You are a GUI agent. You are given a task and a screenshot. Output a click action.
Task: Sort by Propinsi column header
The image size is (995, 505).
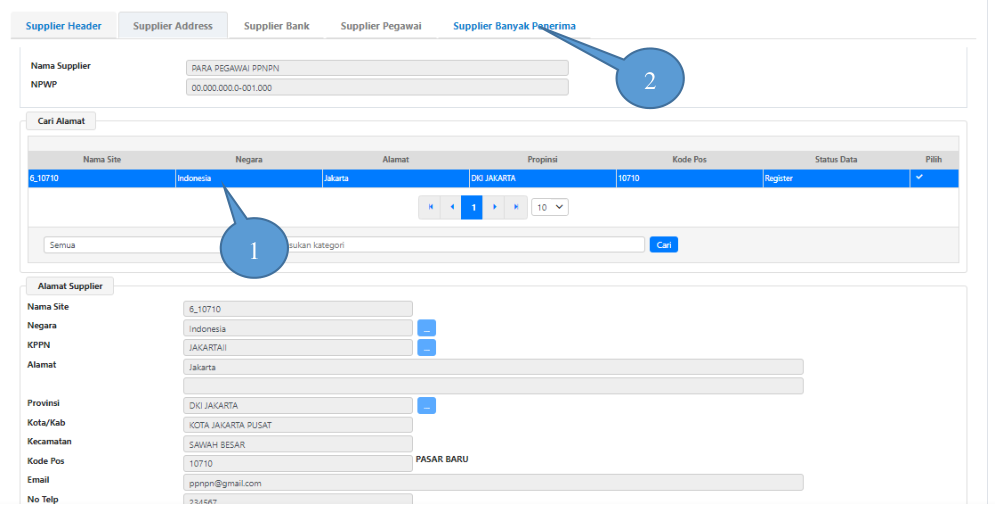542,160
